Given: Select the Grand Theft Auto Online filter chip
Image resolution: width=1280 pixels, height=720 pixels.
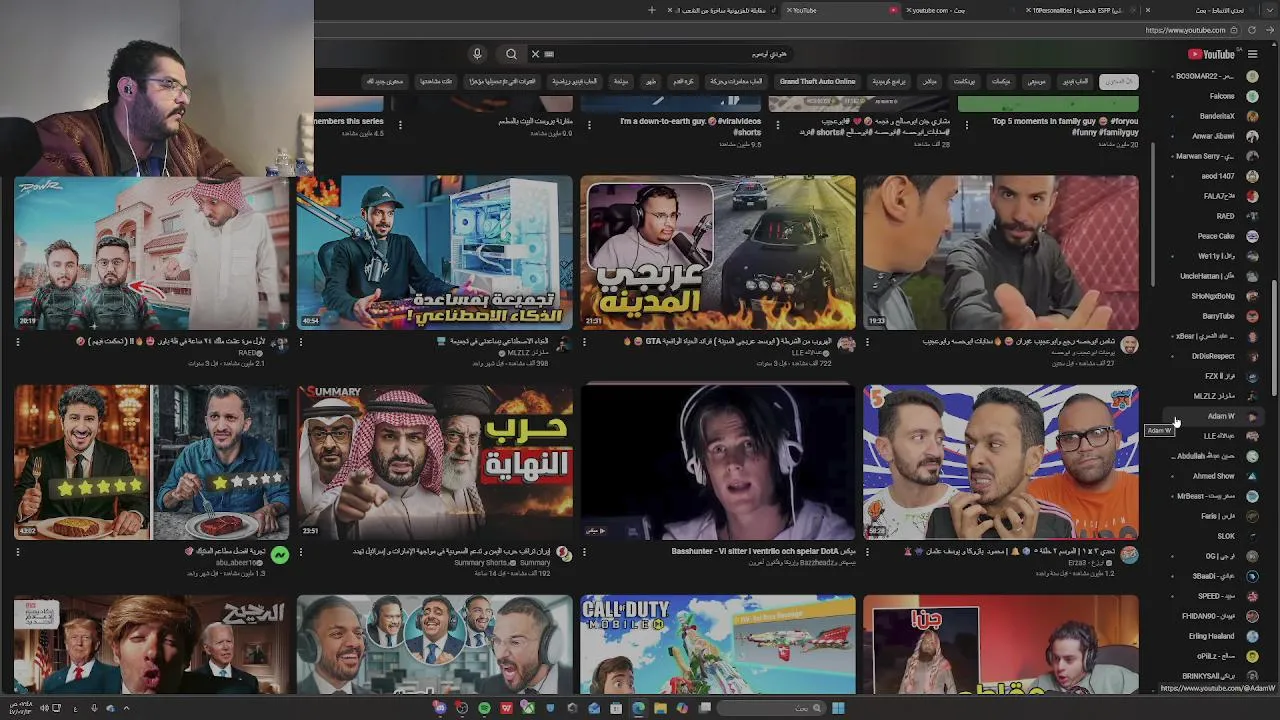Looking at the screenshot, I should click(817, 81).
